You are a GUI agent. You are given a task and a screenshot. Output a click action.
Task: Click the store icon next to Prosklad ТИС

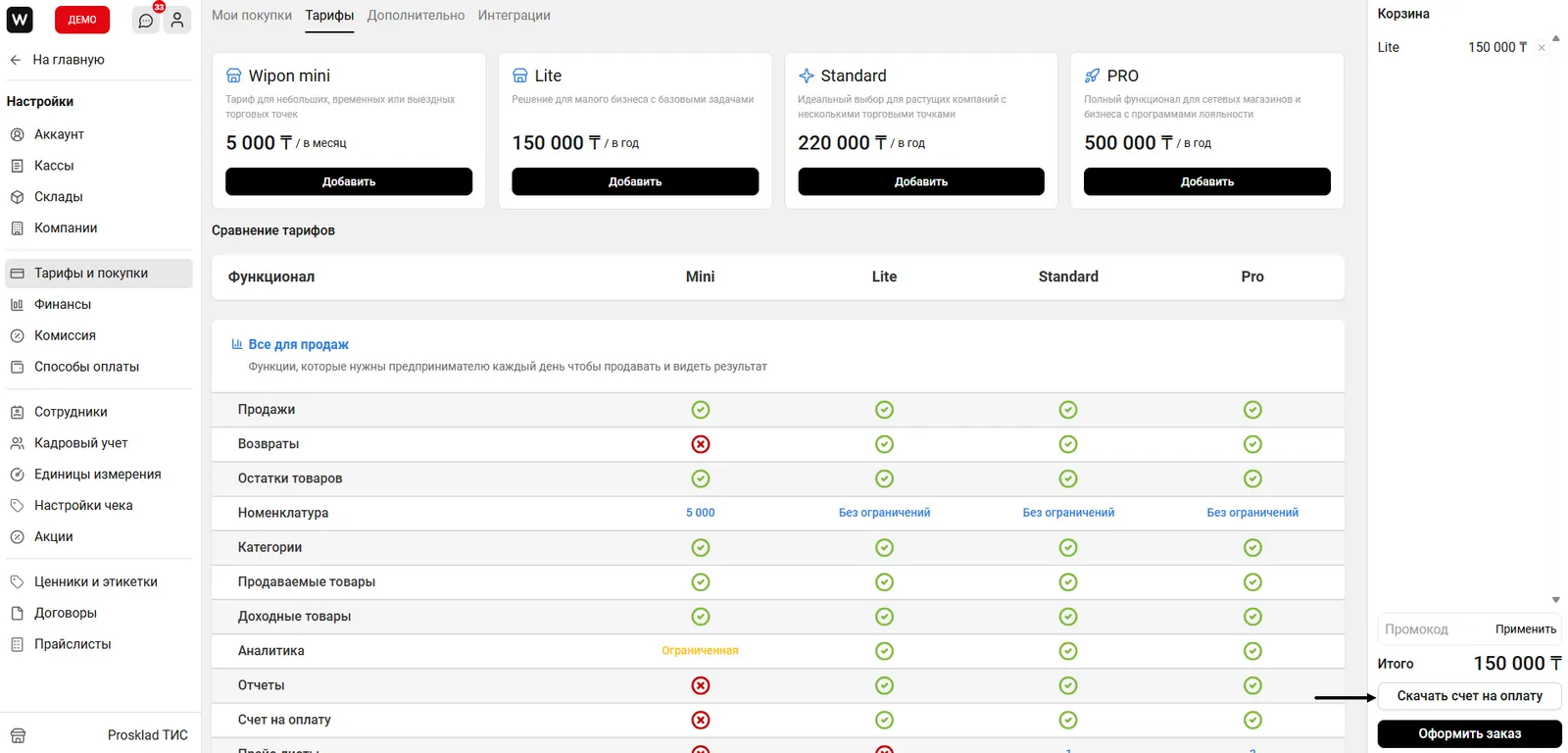click(18, 735)
